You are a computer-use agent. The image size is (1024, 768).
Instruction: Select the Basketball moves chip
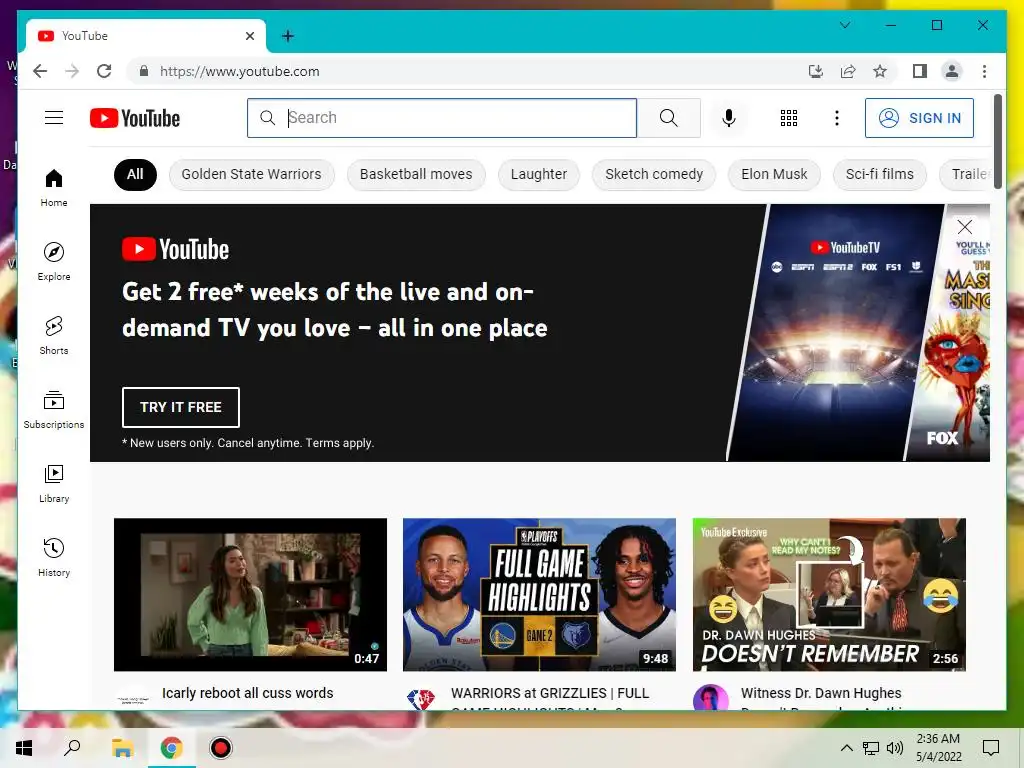coord(416,174)
